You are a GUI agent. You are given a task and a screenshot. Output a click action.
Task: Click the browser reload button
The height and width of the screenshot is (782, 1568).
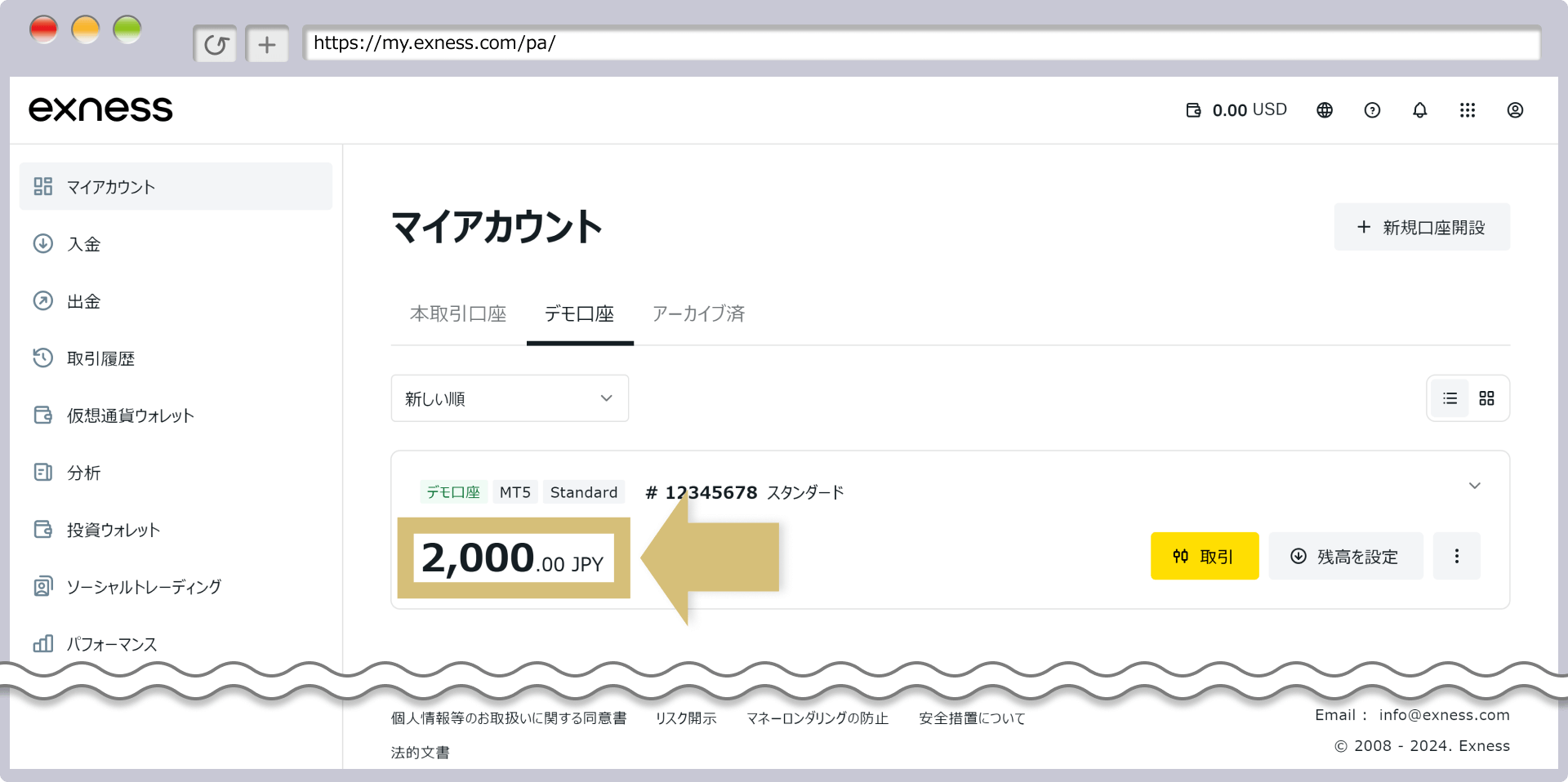[216, 44]
